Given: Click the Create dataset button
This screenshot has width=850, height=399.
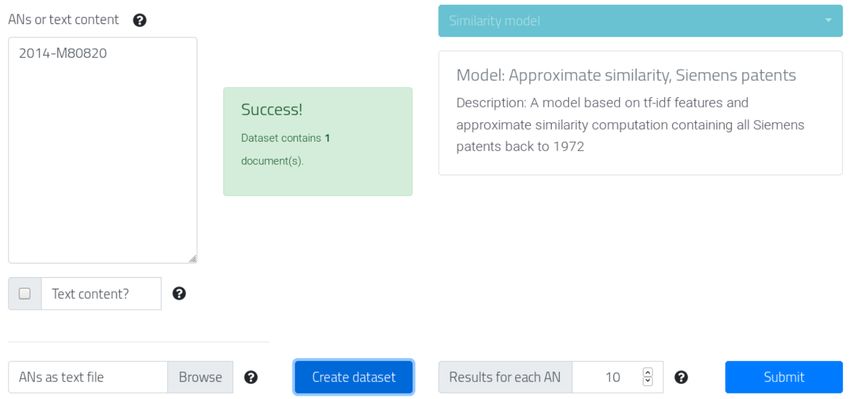Looking at the screenshot, I should click(x=353, y=377).
